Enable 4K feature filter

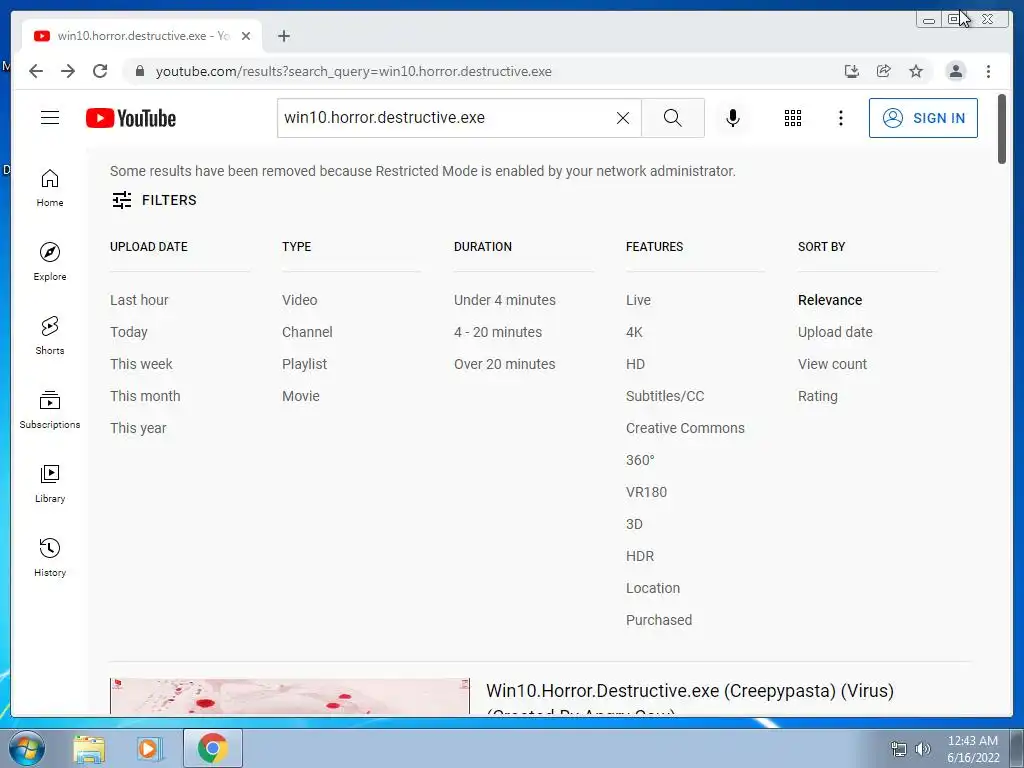pos(634,332)
